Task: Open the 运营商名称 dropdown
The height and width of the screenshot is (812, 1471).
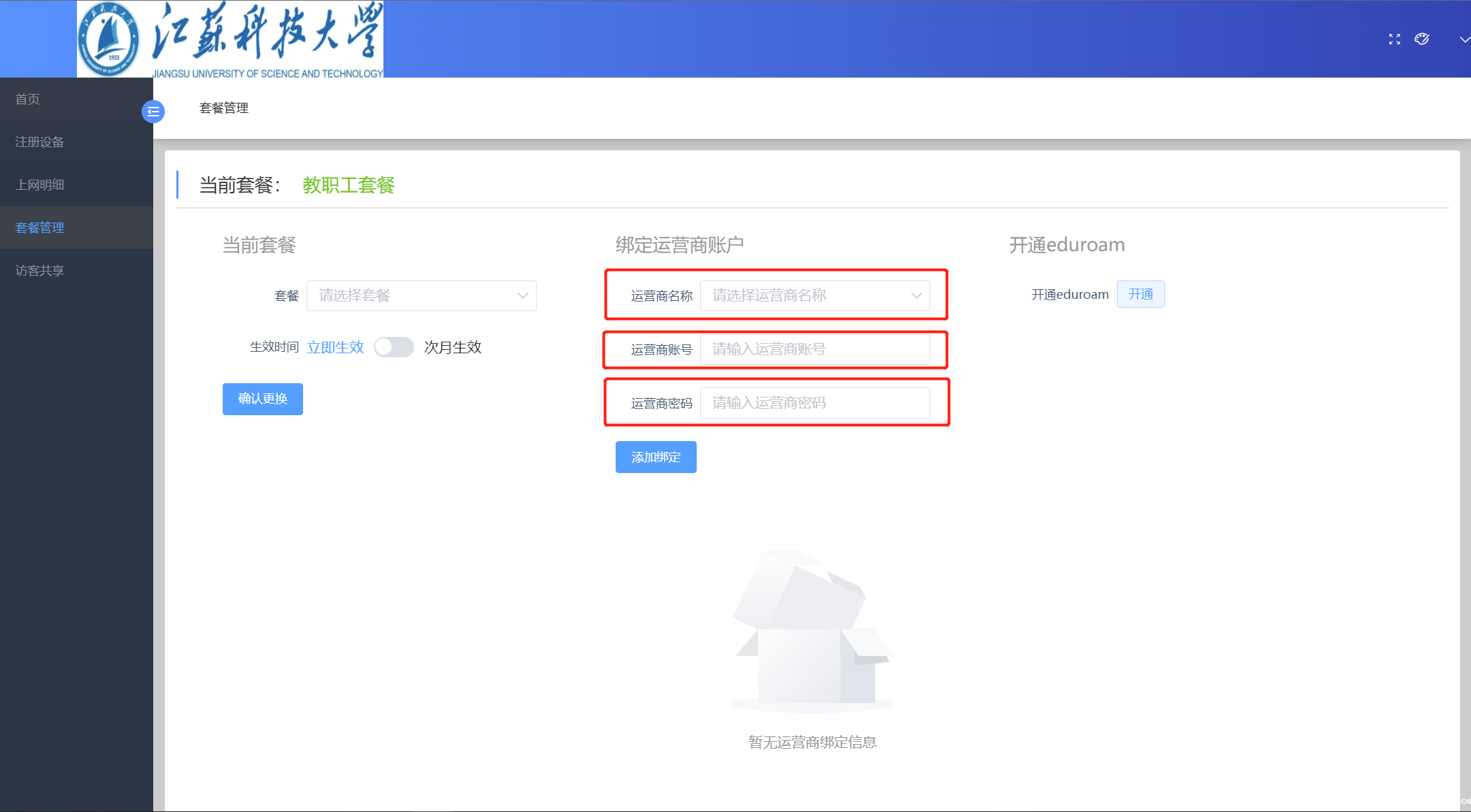Action: pyautogui.click(x=814, y=295)
